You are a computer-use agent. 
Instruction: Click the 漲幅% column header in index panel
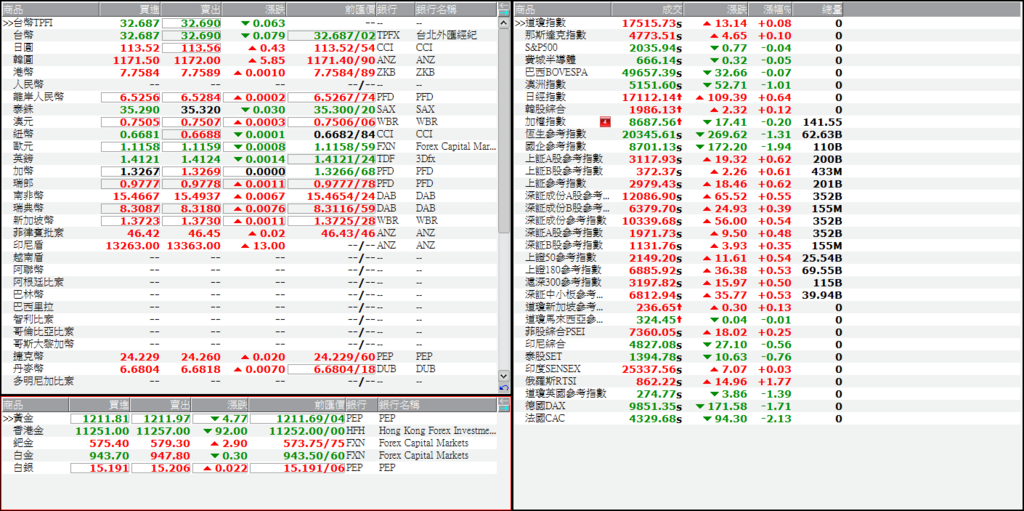(x=770, y=9)
